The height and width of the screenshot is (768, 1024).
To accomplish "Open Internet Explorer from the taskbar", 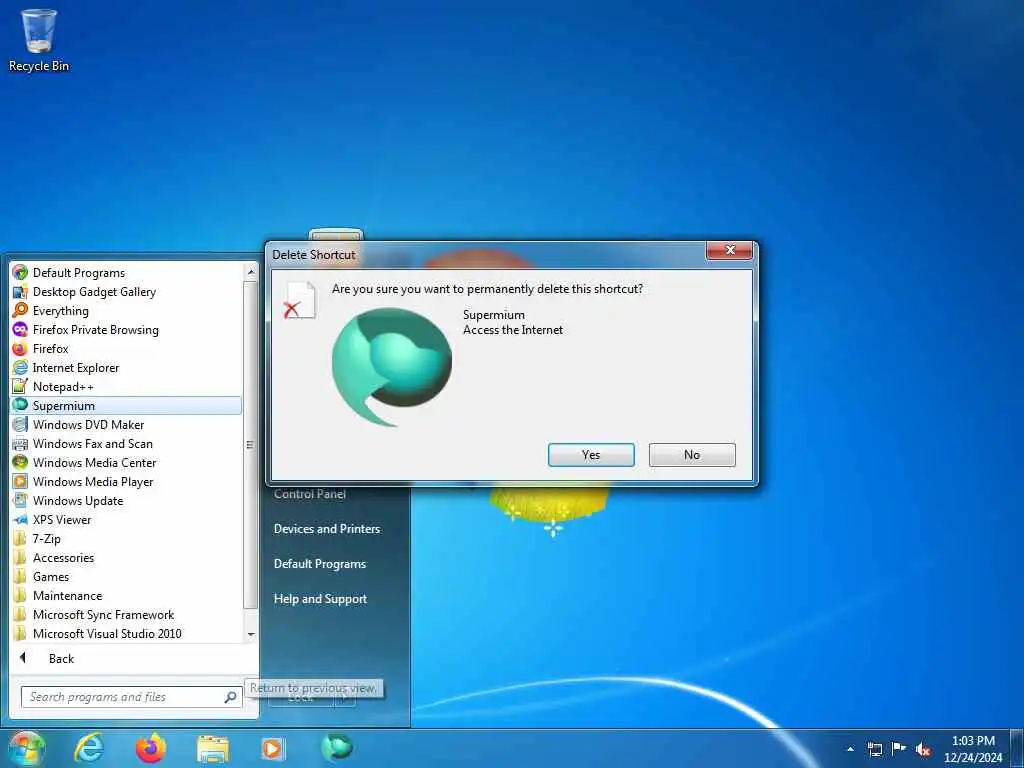I will coord(89,748).
